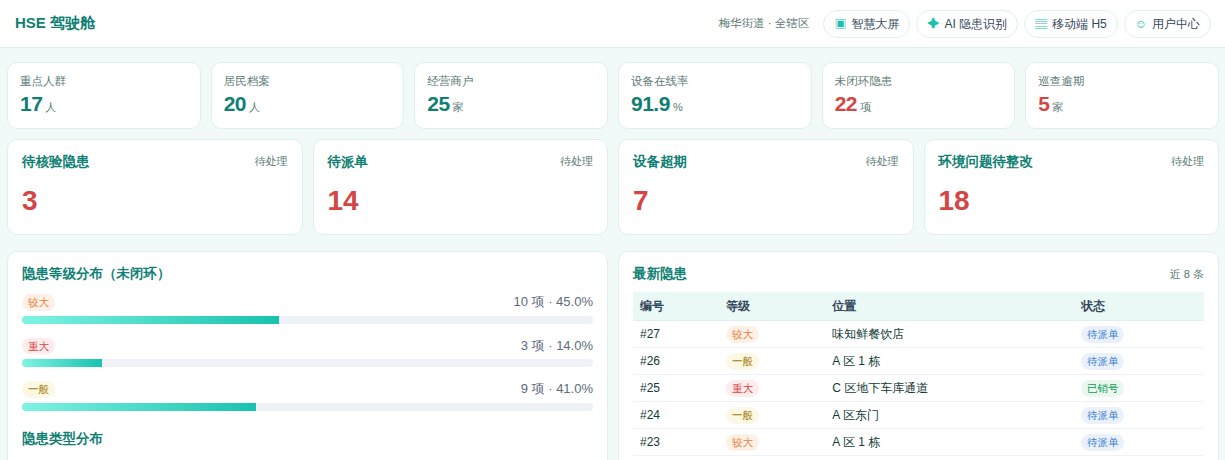Click the 较大 level badge in row #23

pyautogui.click(x=742, y=442)
